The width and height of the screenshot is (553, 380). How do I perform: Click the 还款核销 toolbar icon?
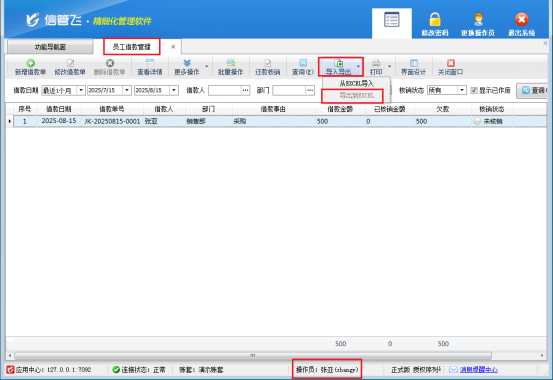pos(268,63)
